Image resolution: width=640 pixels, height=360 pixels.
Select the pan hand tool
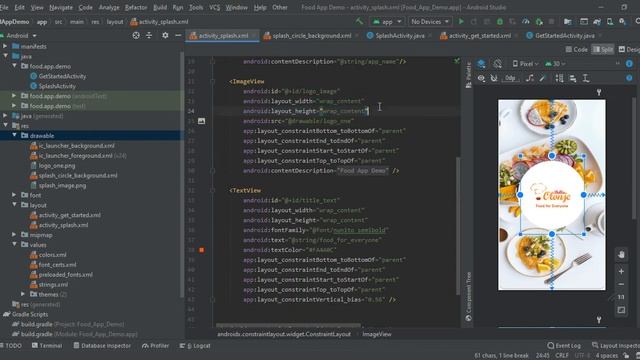(x=621, y=255)
